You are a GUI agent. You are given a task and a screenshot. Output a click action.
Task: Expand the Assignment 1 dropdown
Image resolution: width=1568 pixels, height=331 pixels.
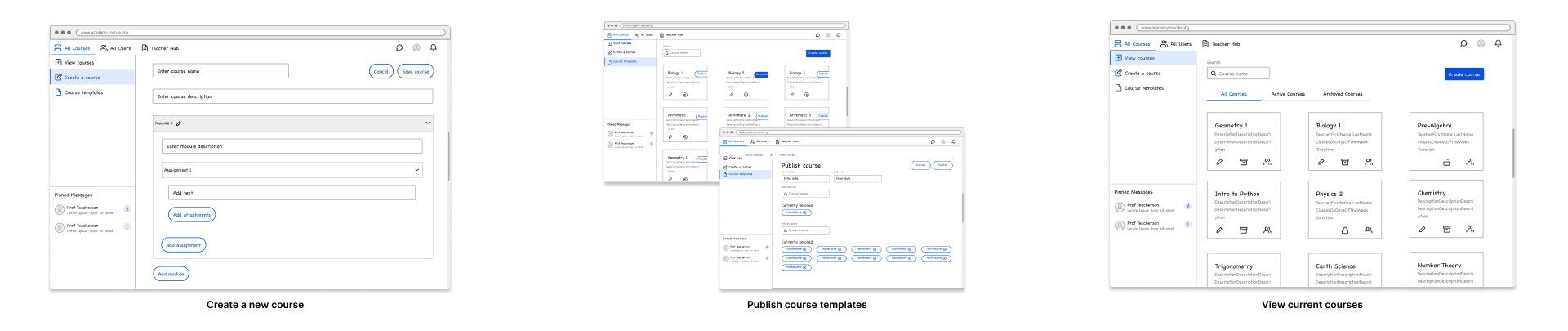[416, 170]
